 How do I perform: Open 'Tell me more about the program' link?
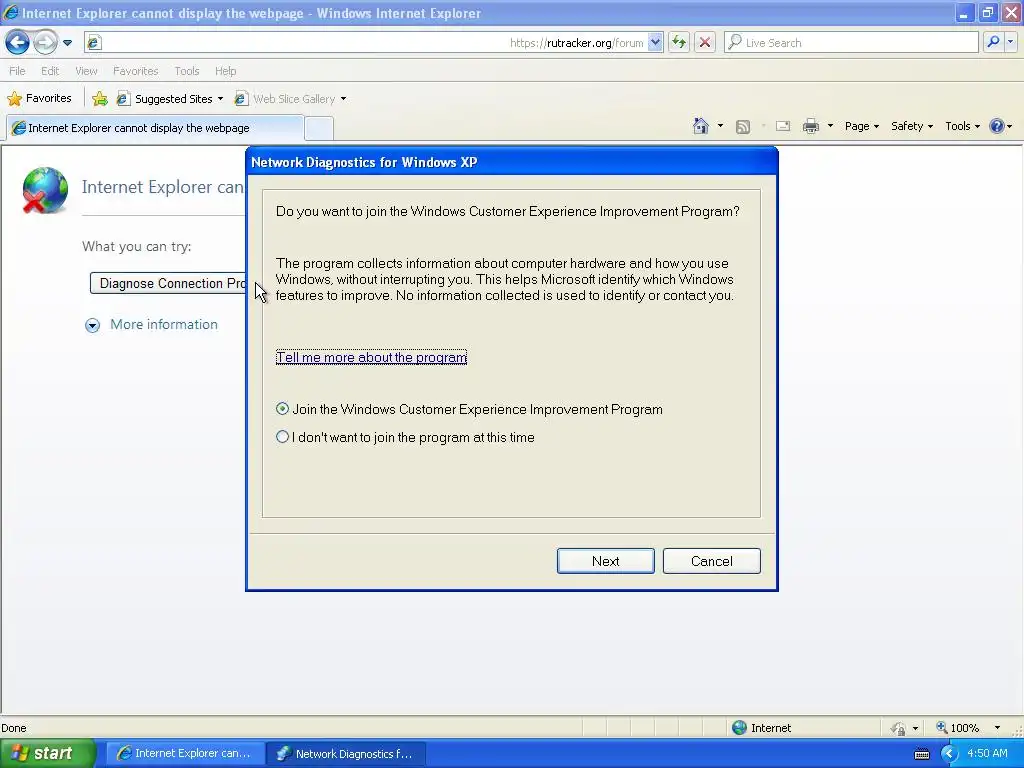pos(371,357)
